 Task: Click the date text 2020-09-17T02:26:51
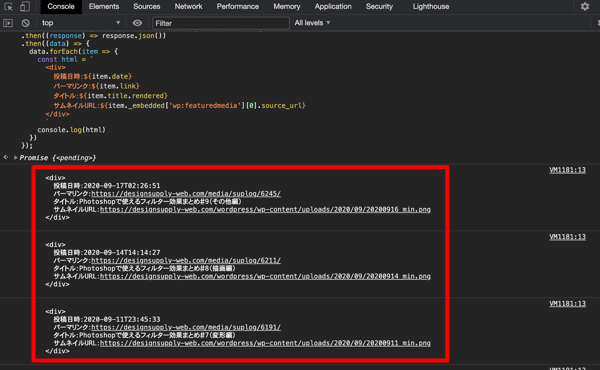click(x=122, y=186)
